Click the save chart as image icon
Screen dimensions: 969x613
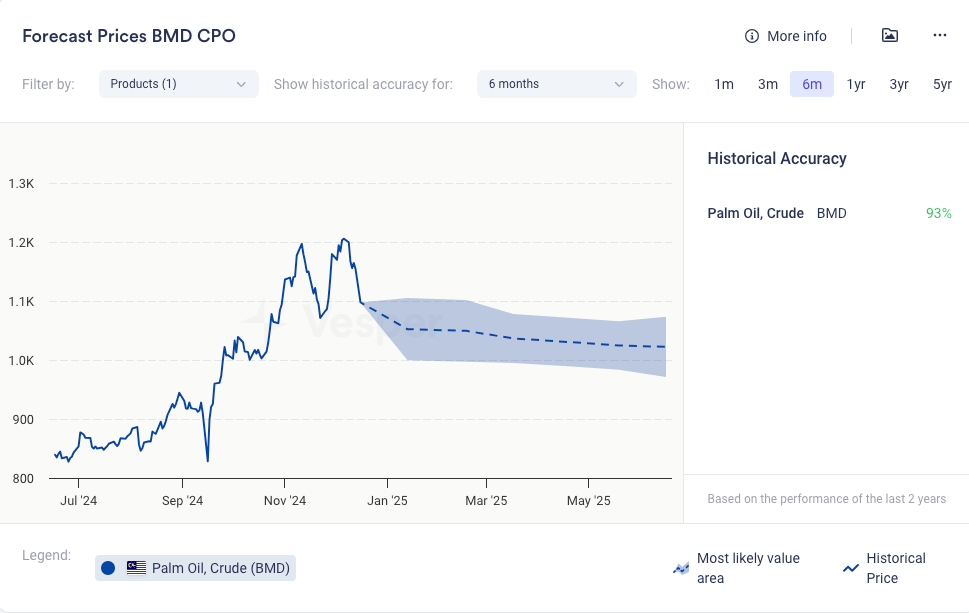pyautogui.click(x=889, y=36)
